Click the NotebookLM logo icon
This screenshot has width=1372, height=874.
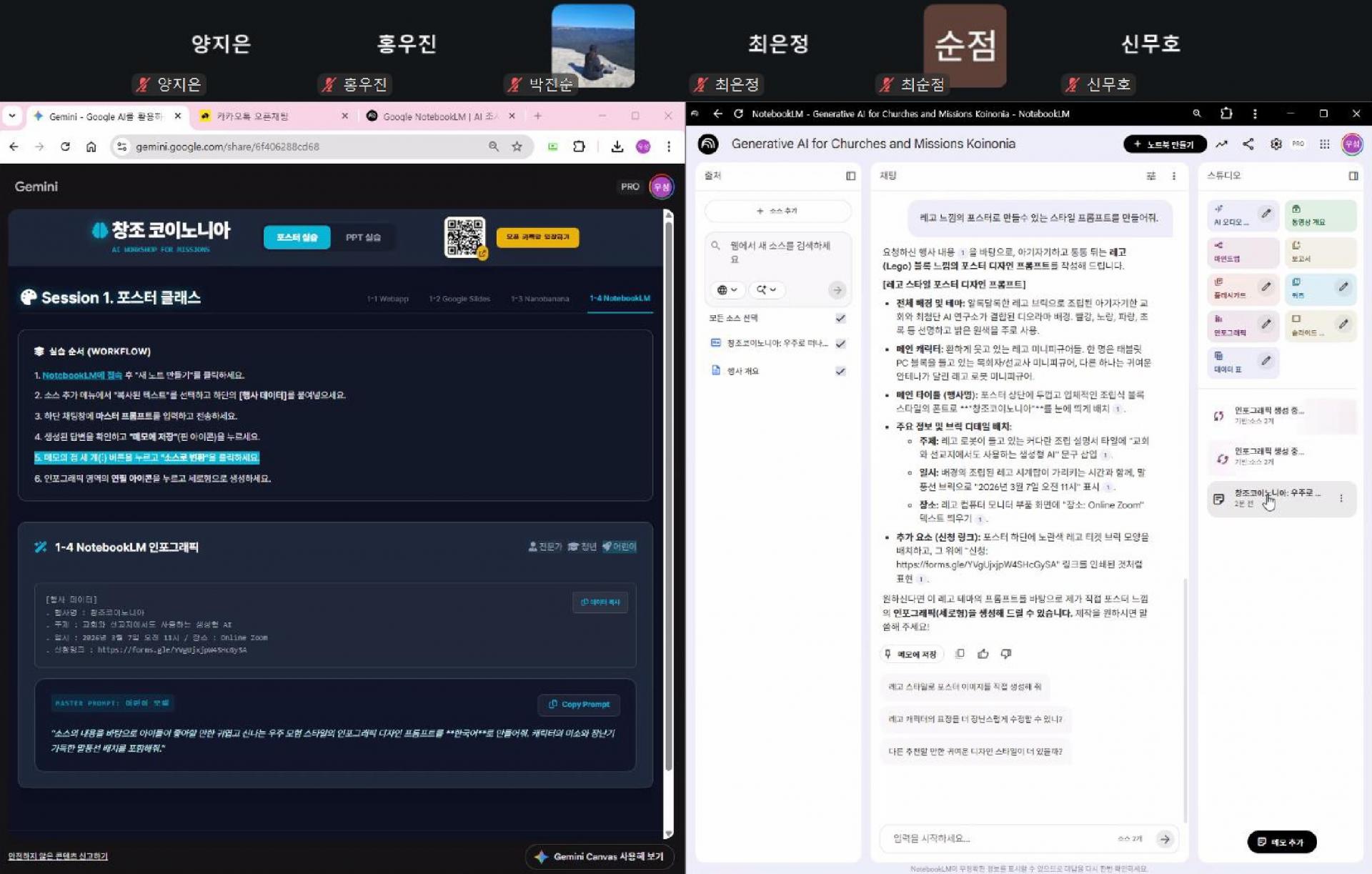[708, 144]
